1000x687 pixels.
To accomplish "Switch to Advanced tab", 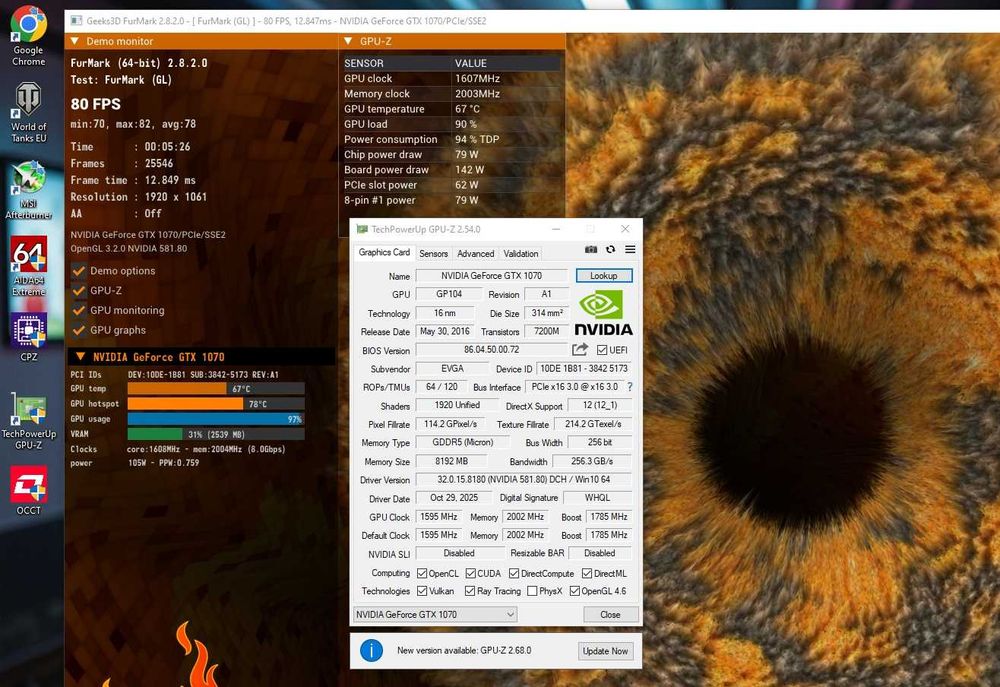I will pyautogui.click(x=476, y=253).
